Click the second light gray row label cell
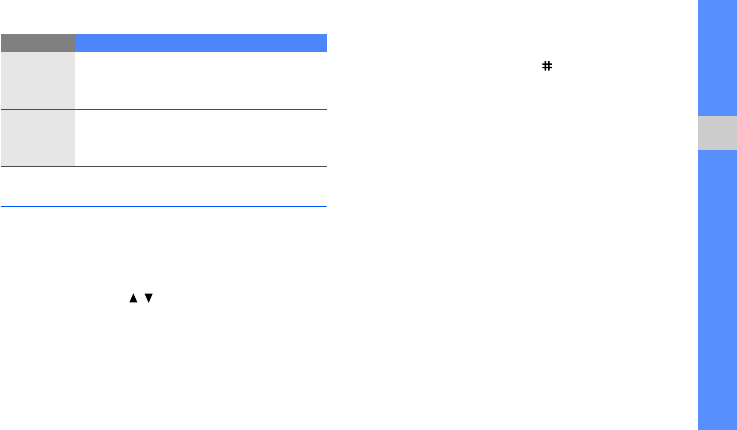 [38, 138]
